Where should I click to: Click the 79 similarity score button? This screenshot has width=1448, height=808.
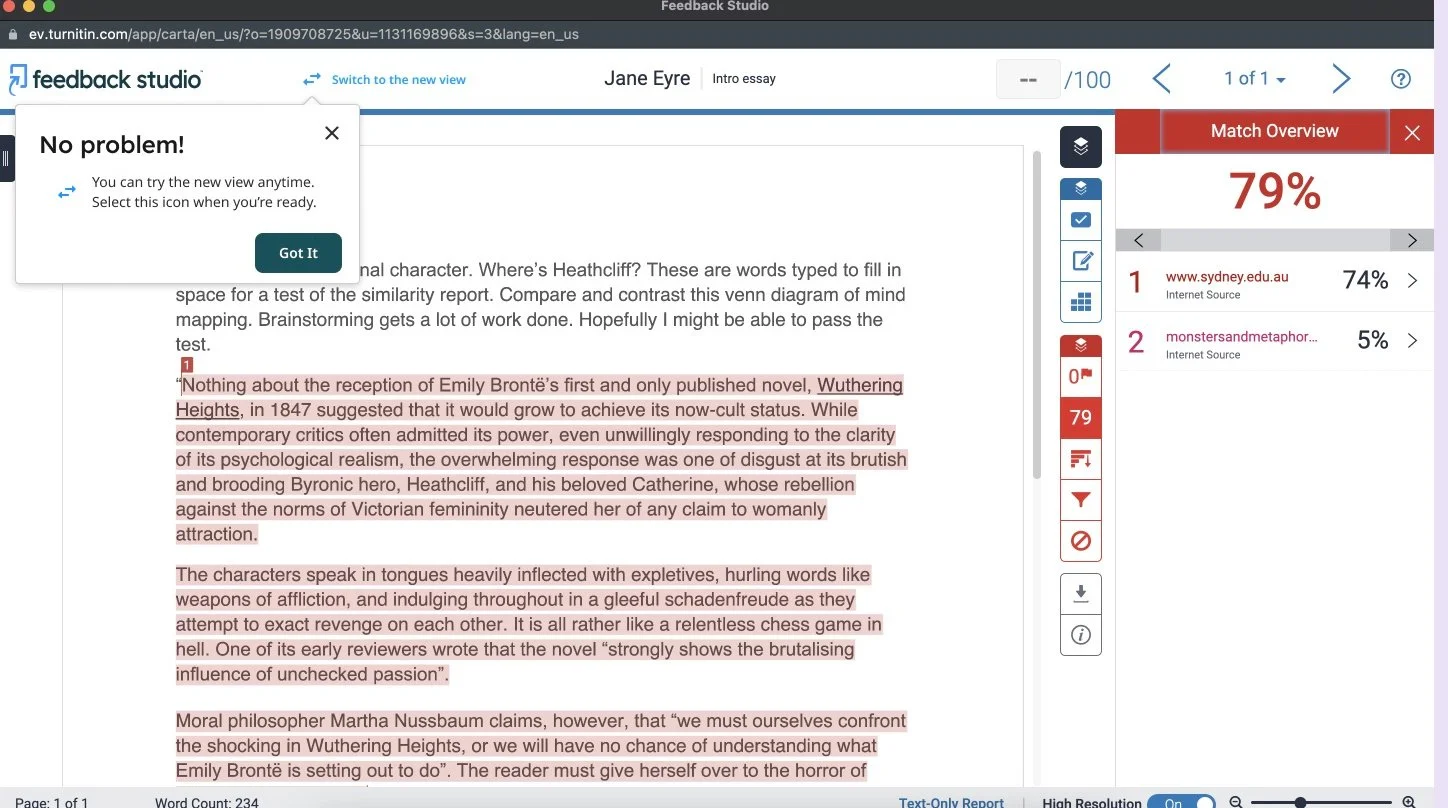coord(1080,418)
